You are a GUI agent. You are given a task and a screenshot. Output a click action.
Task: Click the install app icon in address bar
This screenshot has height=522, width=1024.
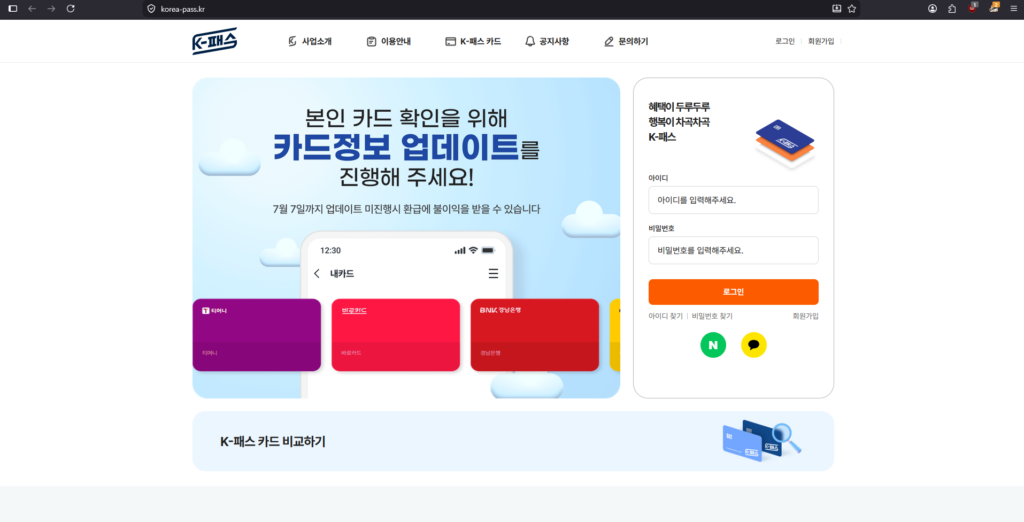coord(837,8)
